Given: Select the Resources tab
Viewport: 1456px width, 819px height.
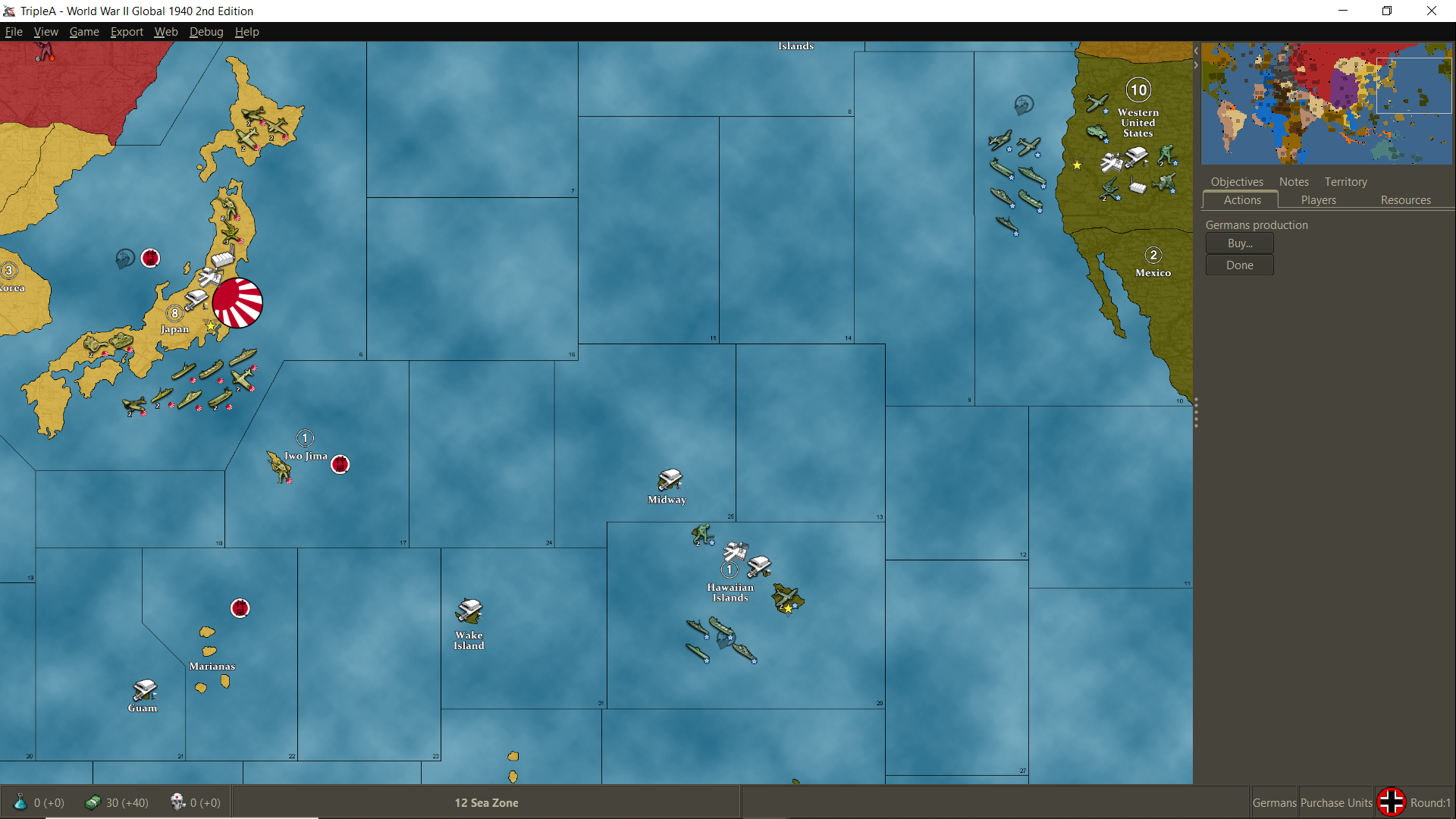Looking at the screenshot, I should (x=1405, y=200).
